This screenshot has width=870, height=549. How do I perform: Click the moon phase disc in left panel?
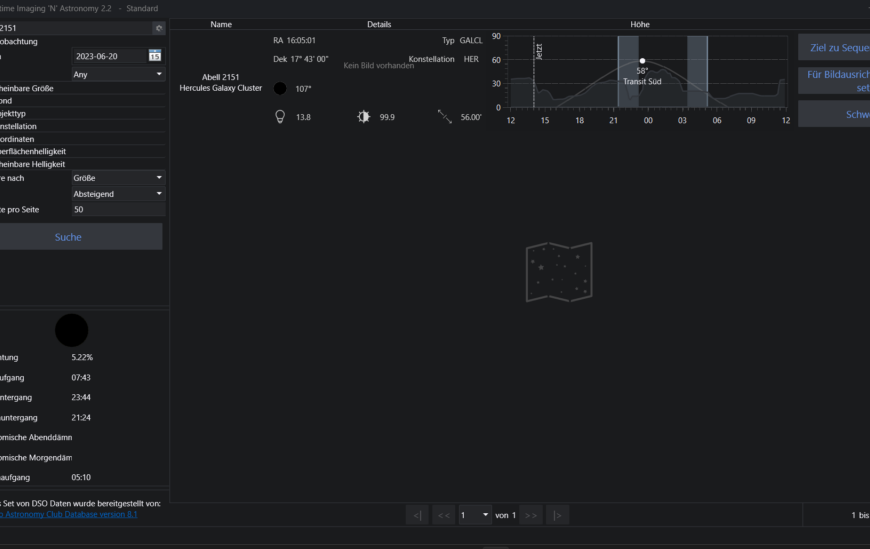coord(71,330)
